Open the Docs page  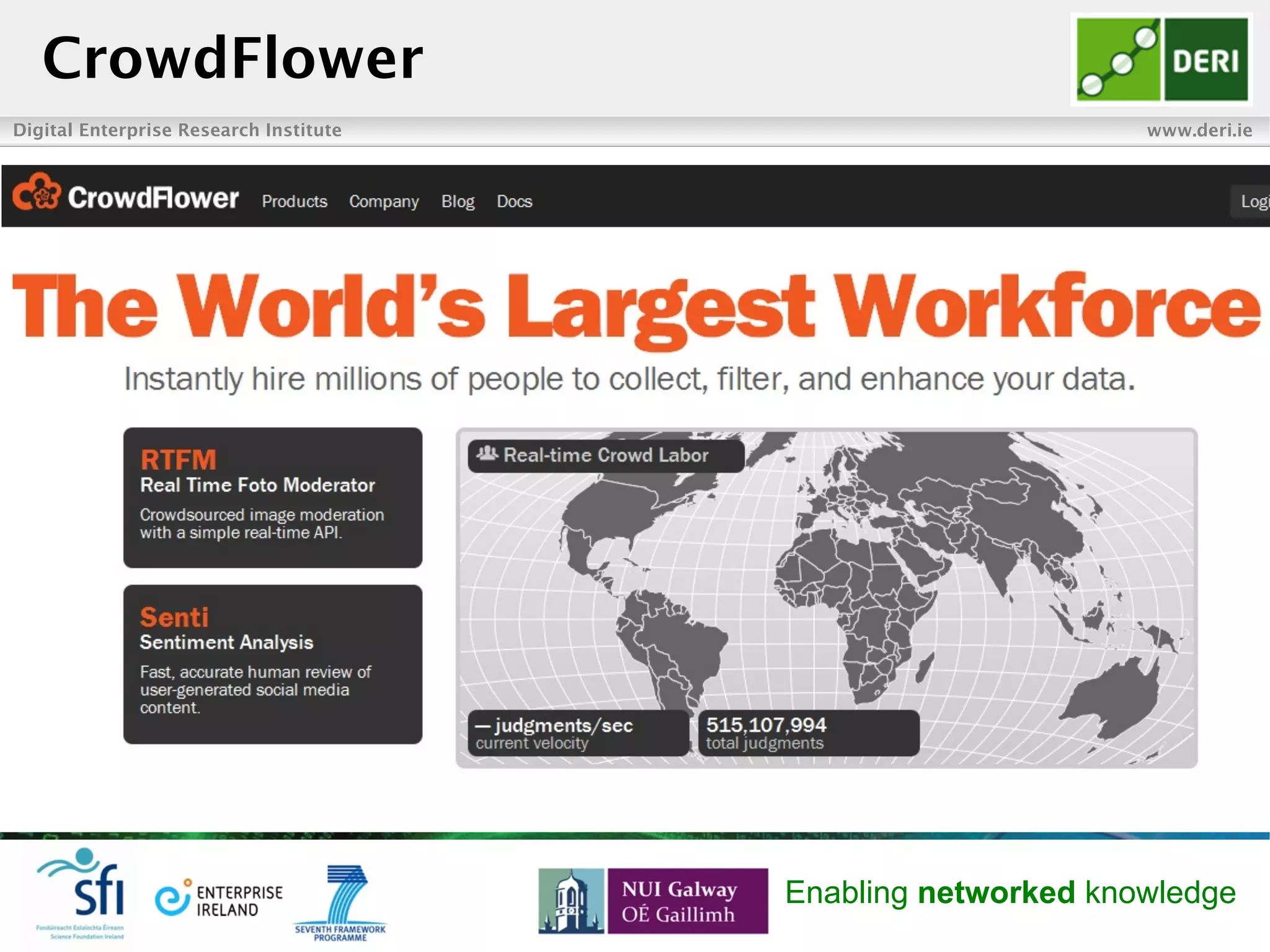click(515, 201)
